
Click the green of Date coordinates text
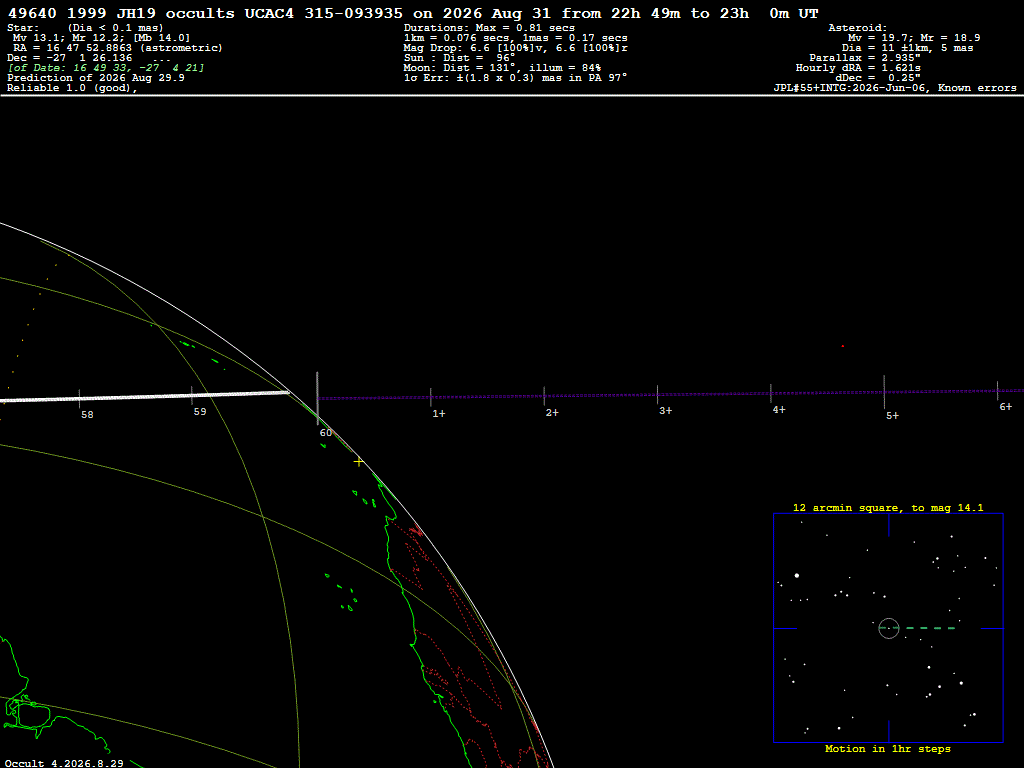(x=106, y=68)
